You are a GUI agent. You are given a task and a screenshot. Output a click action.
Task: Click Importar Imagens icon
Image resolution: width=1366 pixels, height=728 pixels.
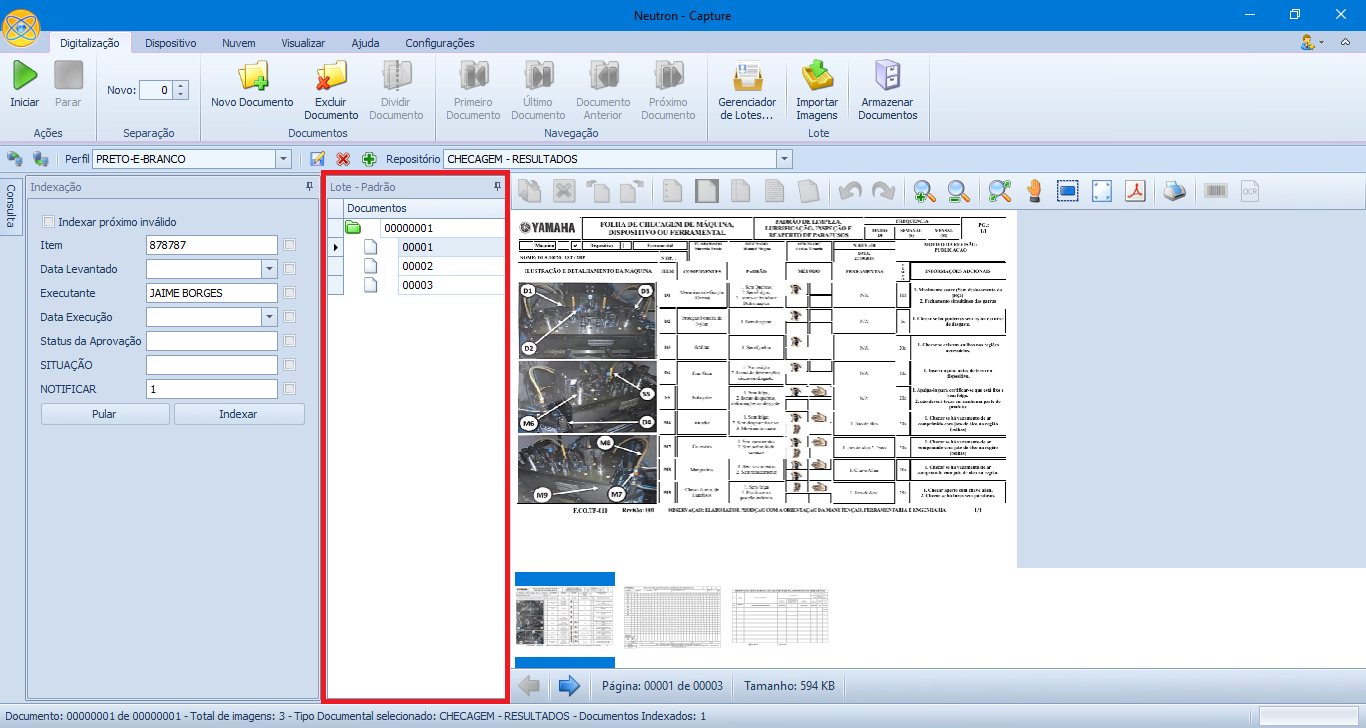[817, 78]
